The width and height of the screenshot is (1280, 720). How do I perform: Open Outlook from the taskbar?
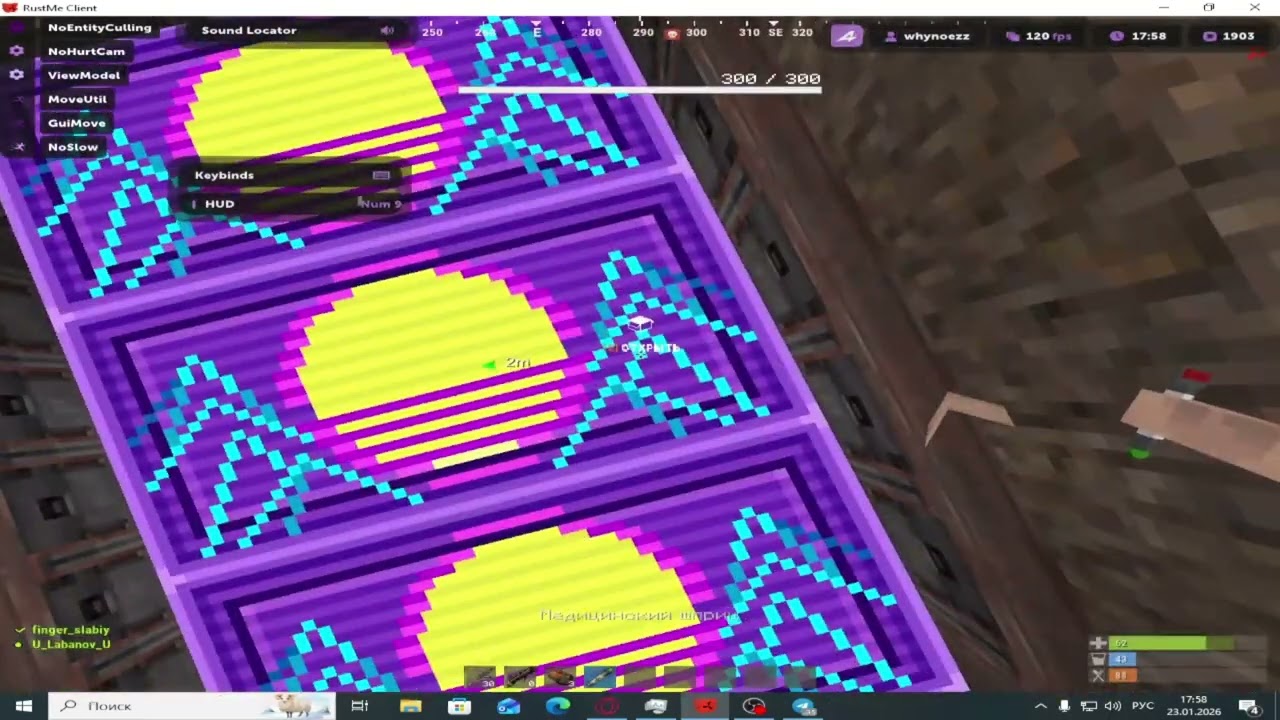[508, 706]
